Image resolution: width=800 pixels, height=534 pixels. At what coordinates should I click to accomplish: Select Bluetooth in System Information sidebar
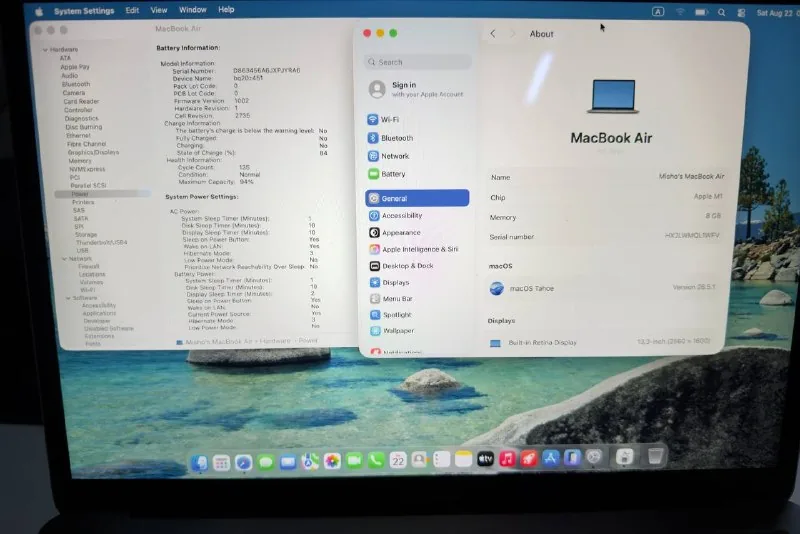pyautogui.click(x=76, y=84)
